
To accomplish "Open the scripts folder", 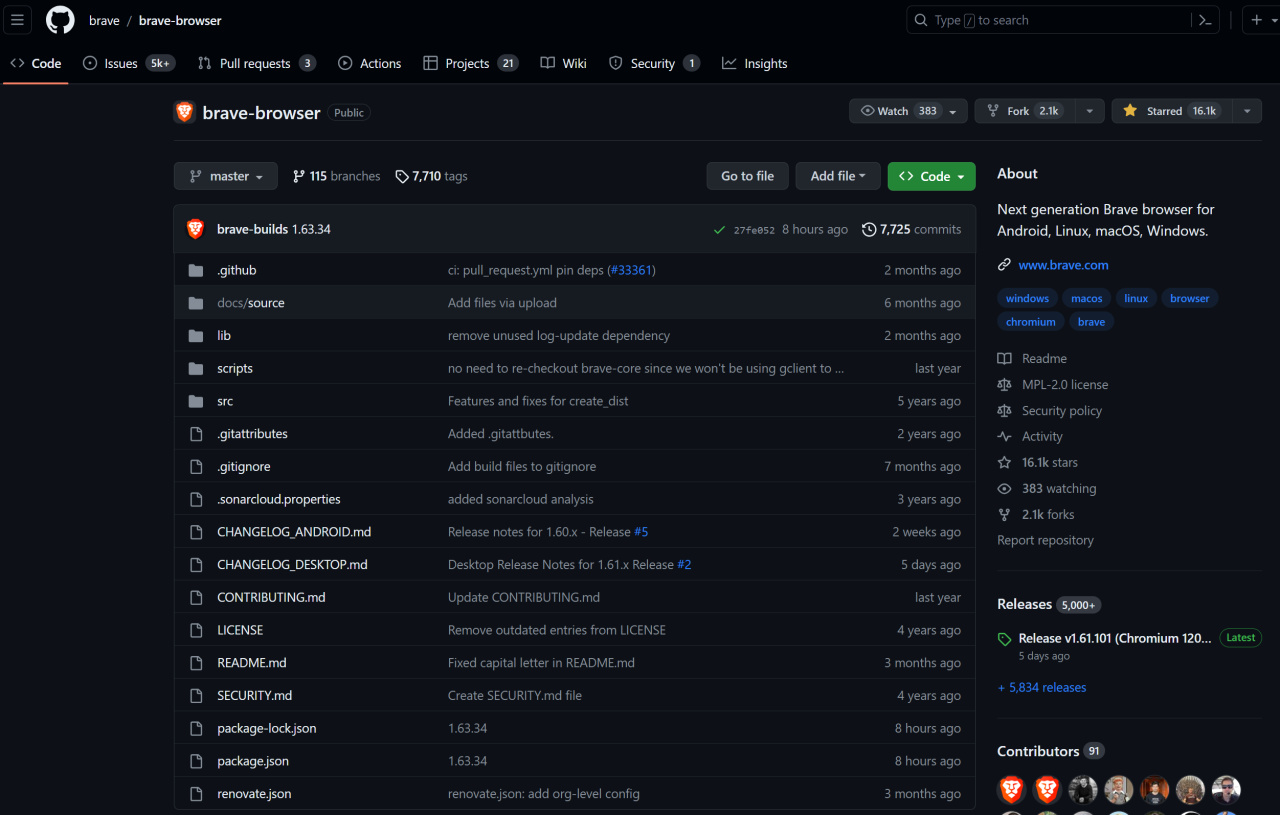I will point(235,368).
